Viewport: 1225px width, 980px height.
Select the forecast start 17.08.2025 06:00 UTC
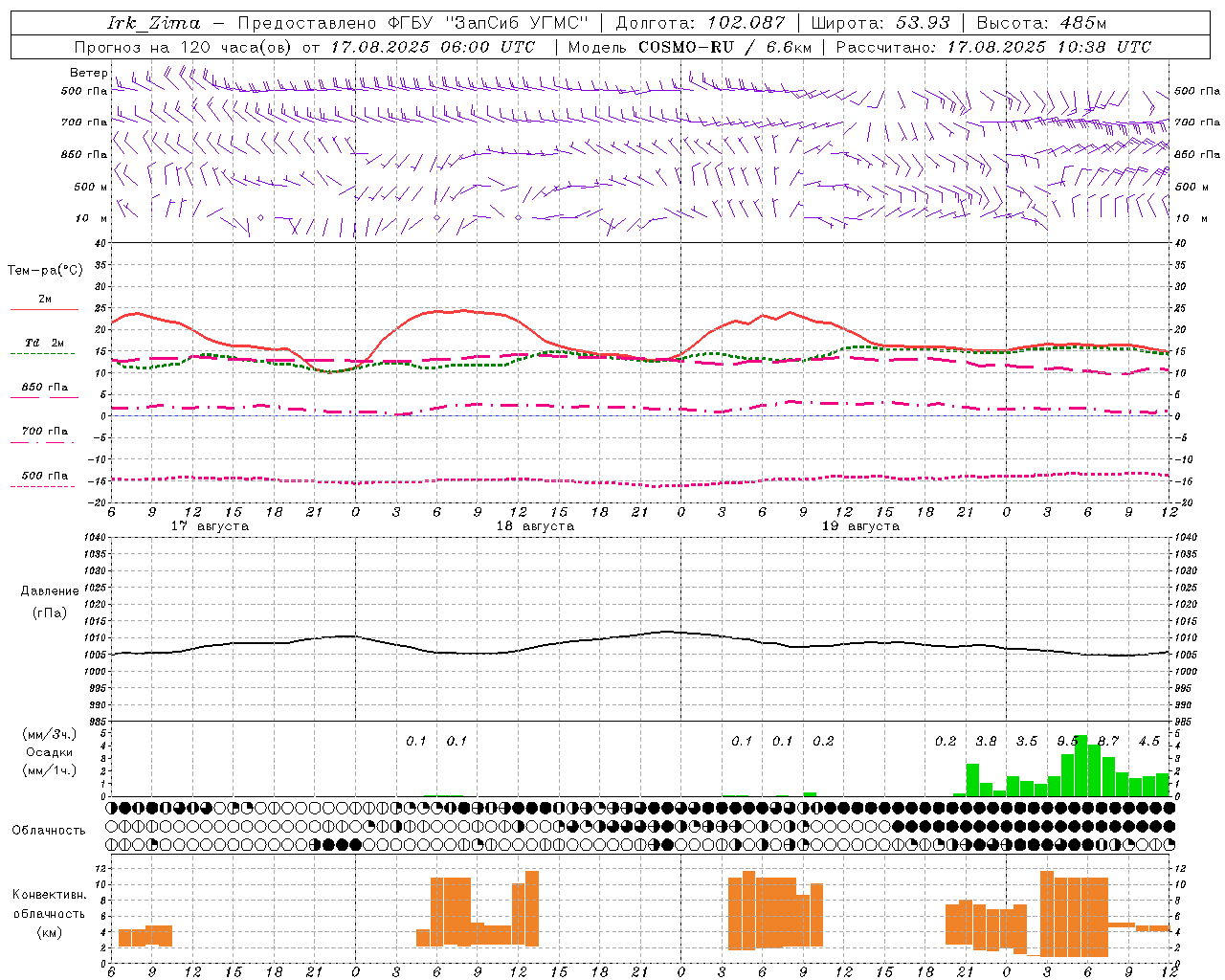pos(433,47)
